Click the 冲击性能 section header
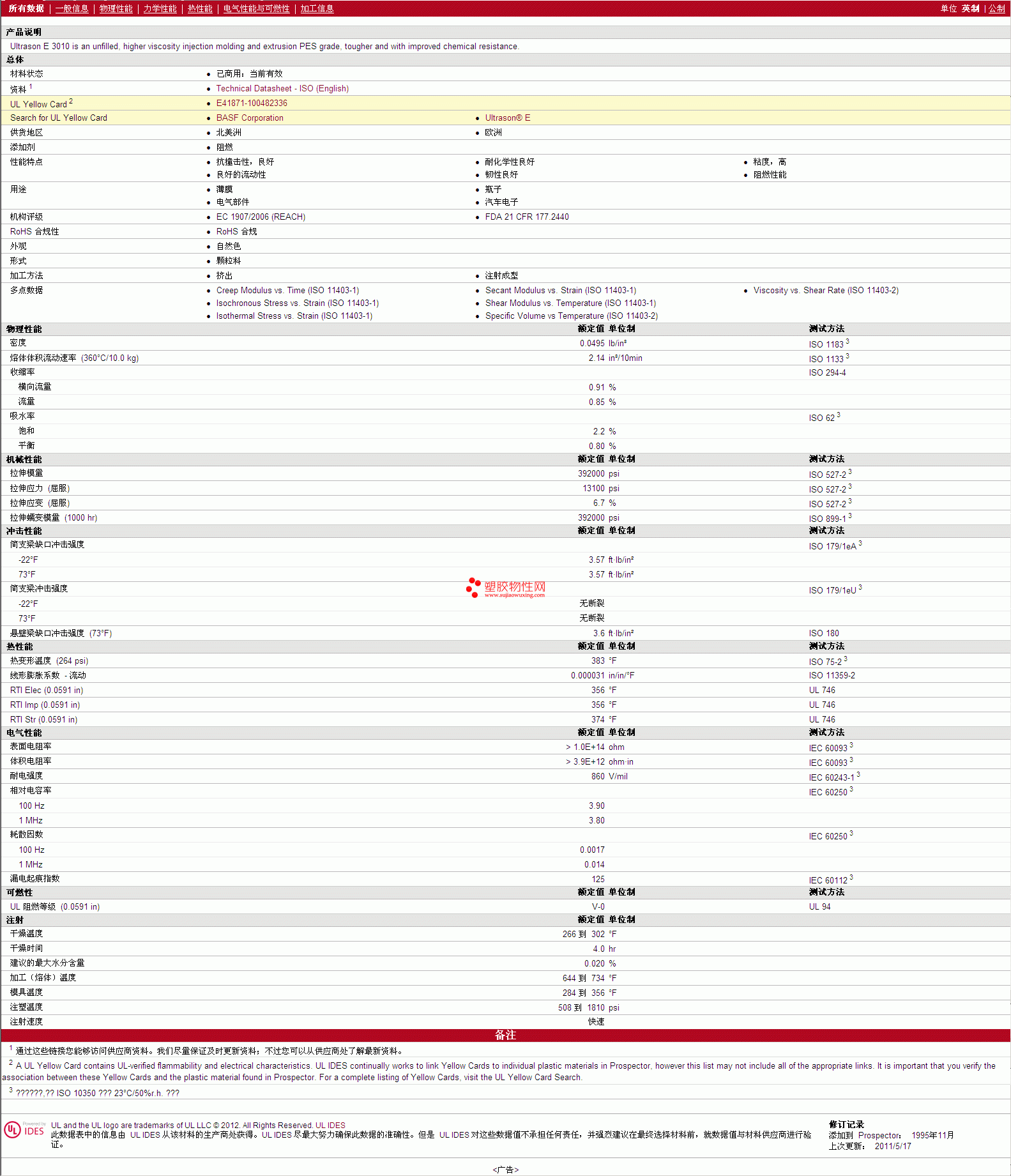Image resolution: width=1011 pixels, height=1176 pixels. (x=24, y=531)
